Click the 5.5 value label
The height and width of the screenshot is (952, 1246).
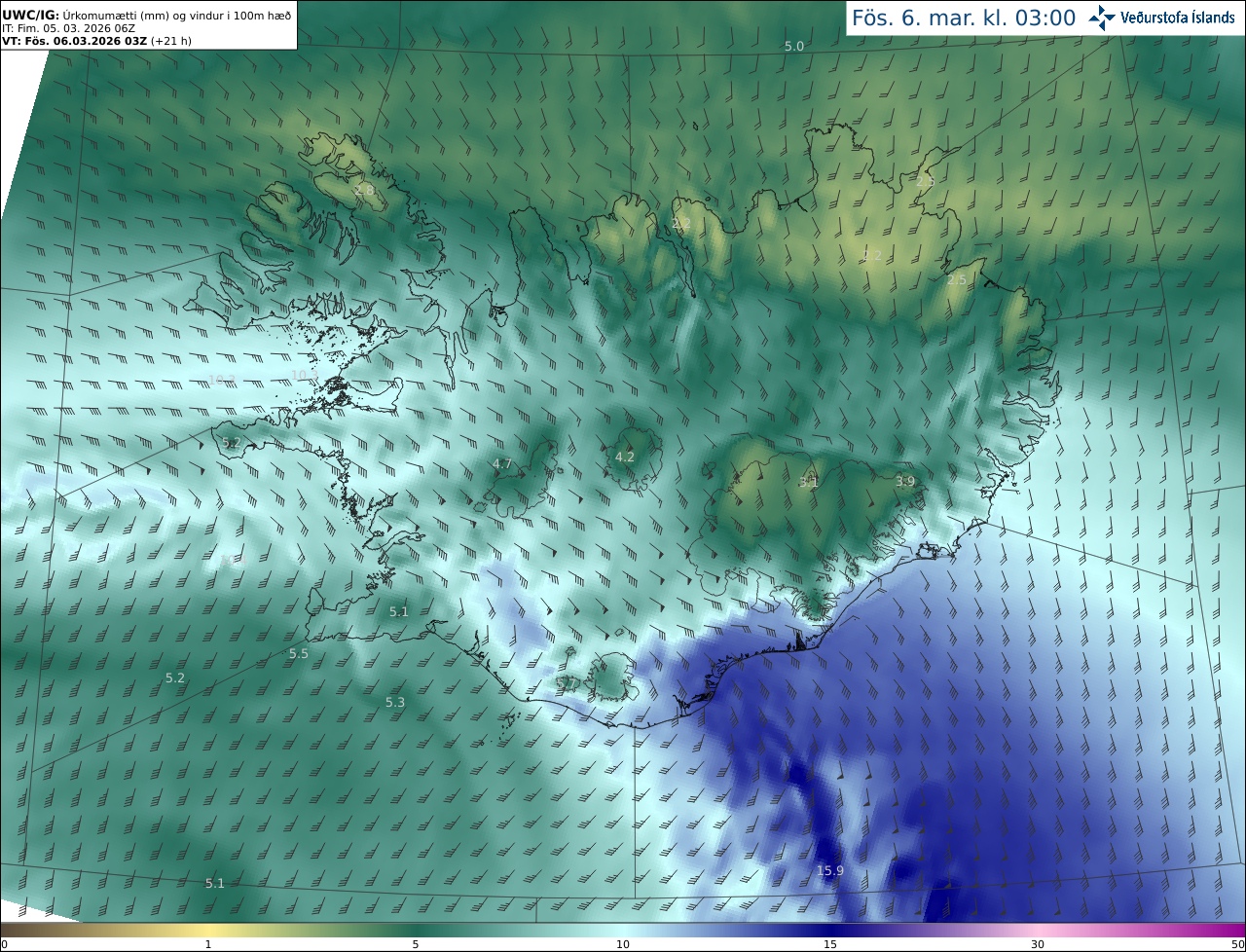pyautogui.click(x=299, y=654)
